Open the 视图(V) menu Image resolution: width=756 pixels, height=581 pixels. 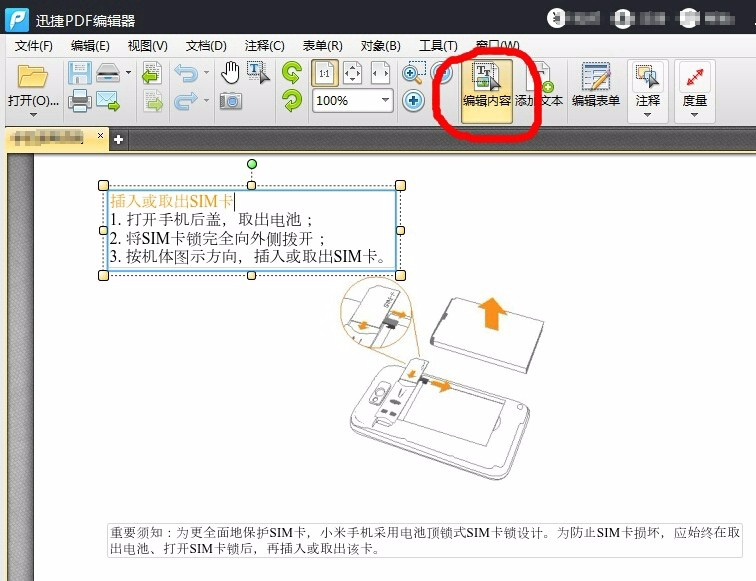[x=148, y=46]
